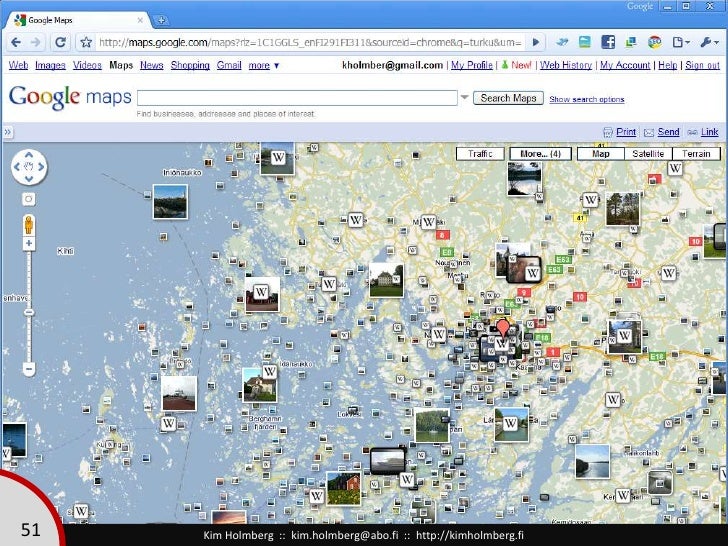The image size is (728, 546).
Task: Open the page menu document icon
Action: [x=680, y=42]
